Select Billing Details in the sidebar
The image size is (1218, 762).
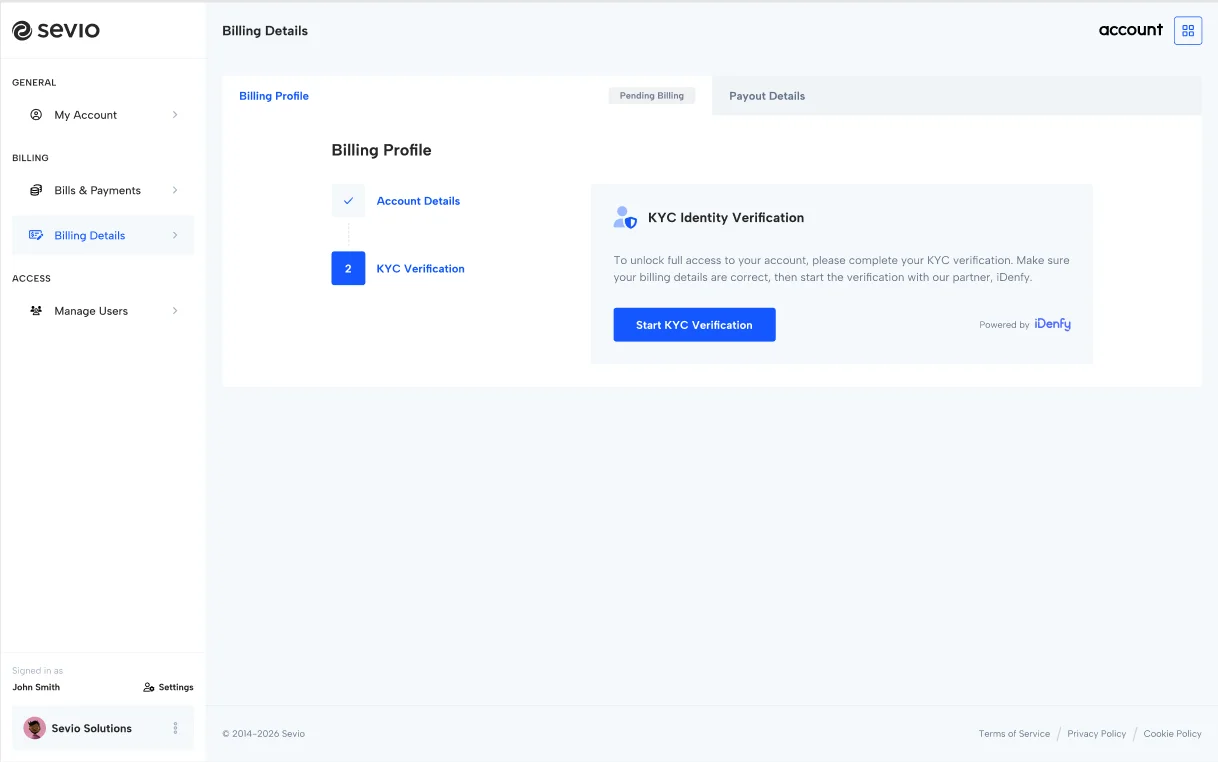tap(103, 235)
